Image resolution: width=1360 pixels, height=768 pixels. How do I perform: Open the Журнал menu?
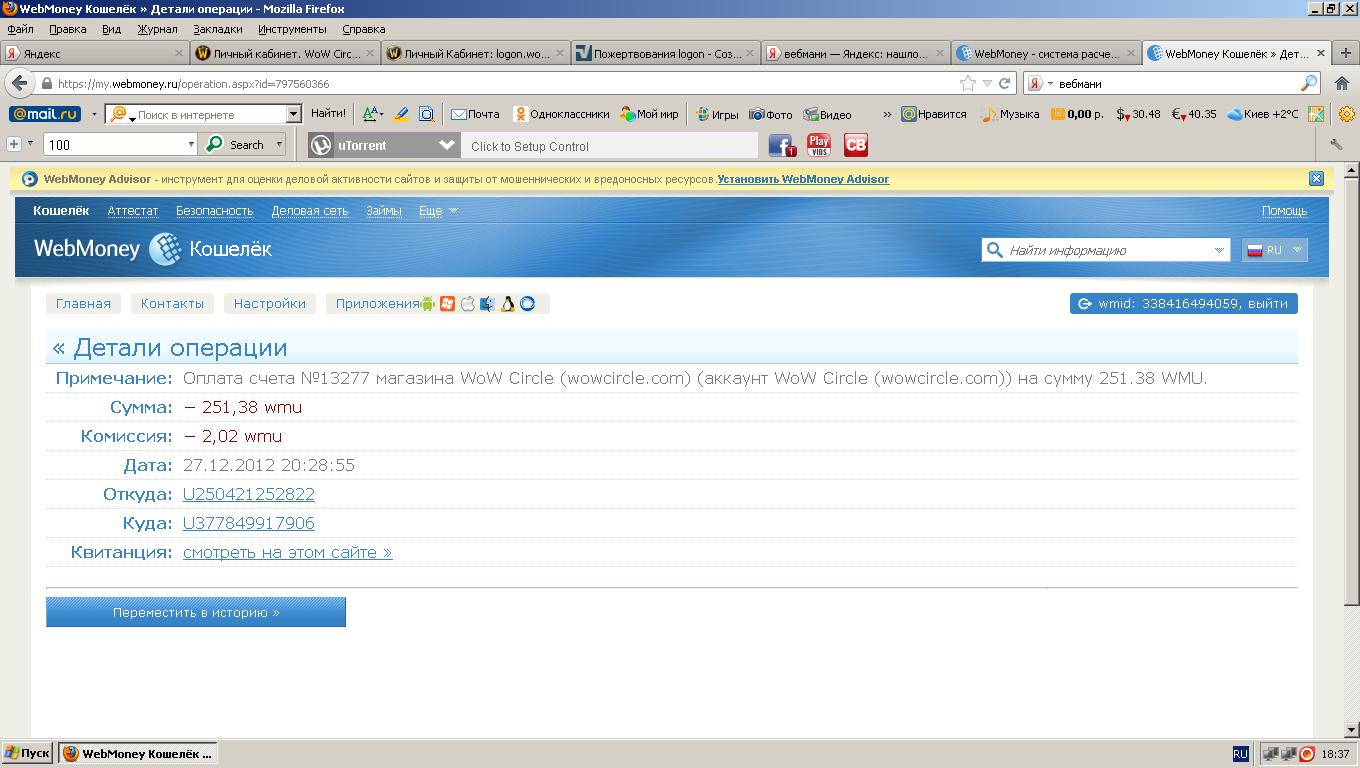tap(157, 29)
